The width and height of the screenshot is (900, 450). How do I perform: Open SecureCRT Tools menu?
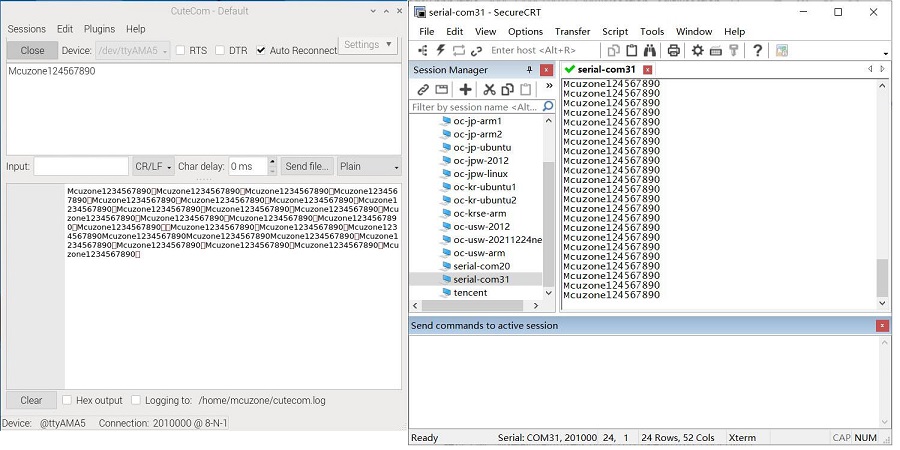click(x=652, y=32)
